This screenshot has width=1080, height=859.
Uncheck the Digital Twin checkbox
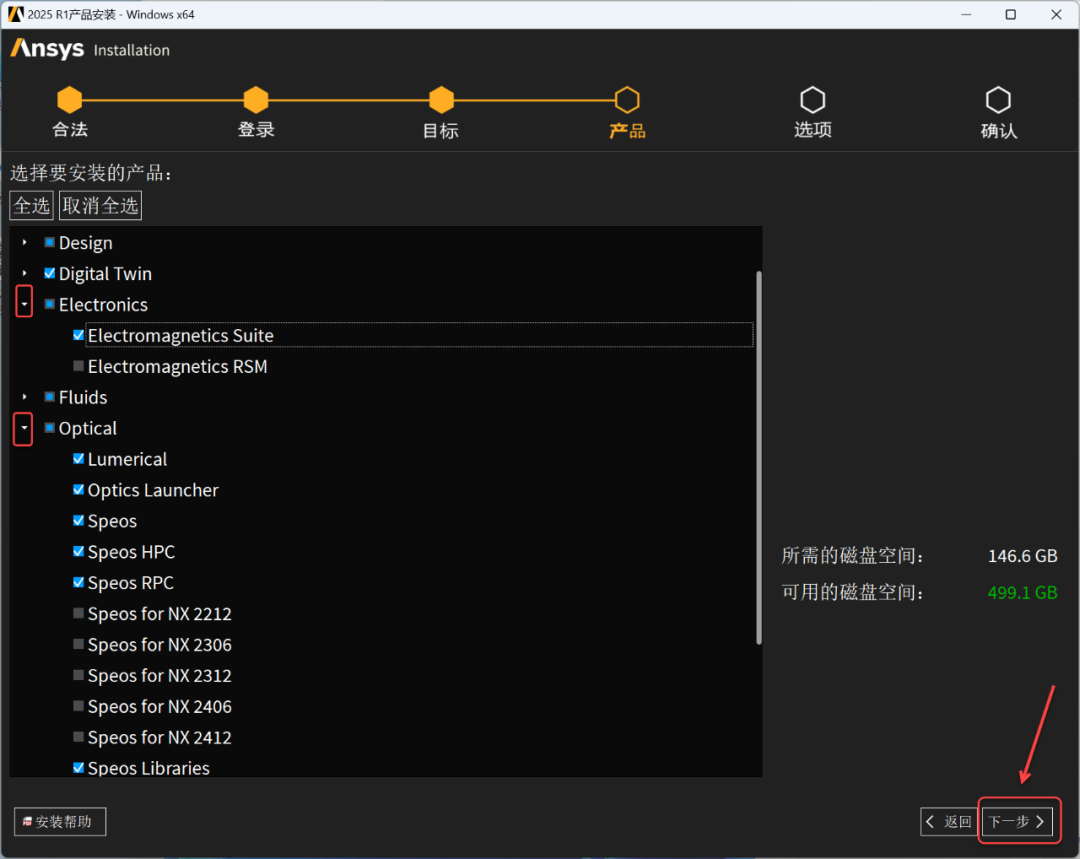(50, 273)
